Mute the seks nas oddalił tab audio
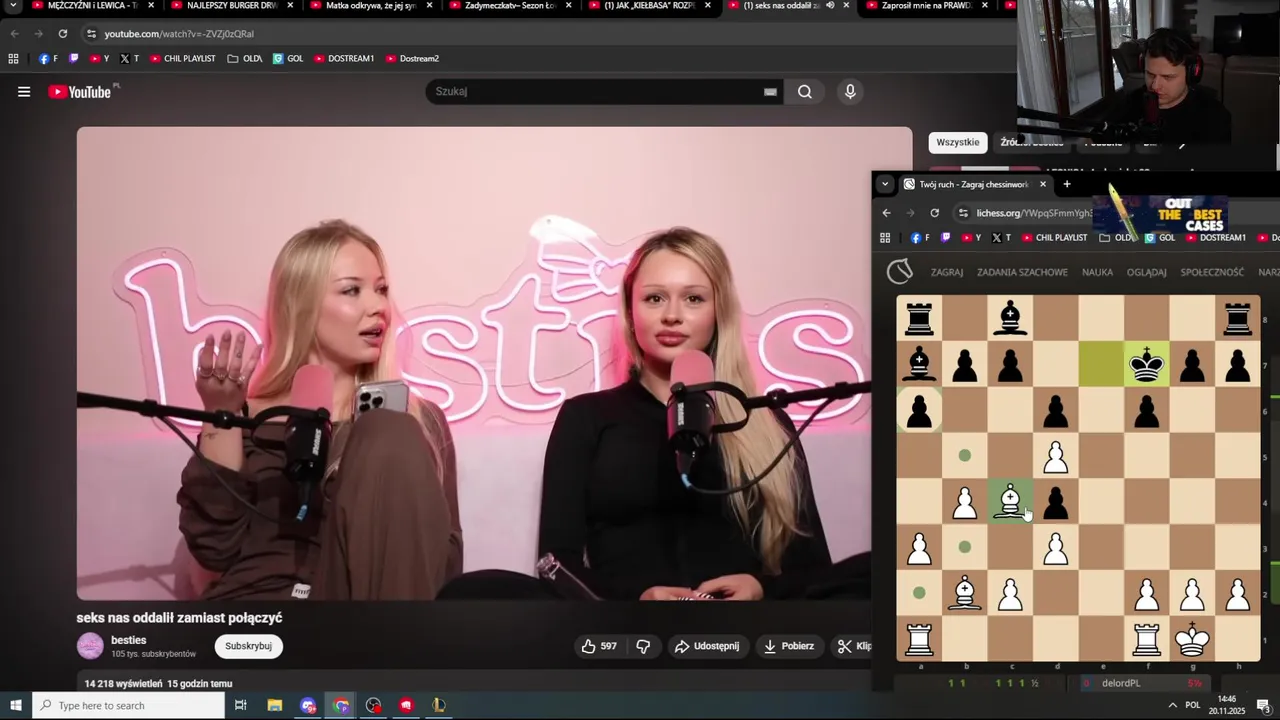The image size is (1280, 720). coord(830,6)
